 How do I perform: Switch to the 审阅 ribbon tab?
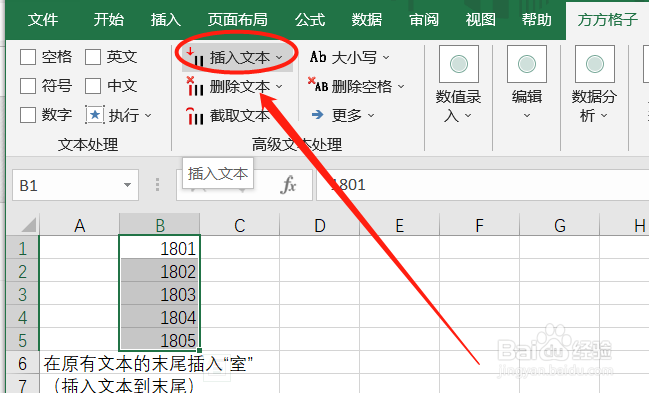pyautogui.click(x=424, y=19)
